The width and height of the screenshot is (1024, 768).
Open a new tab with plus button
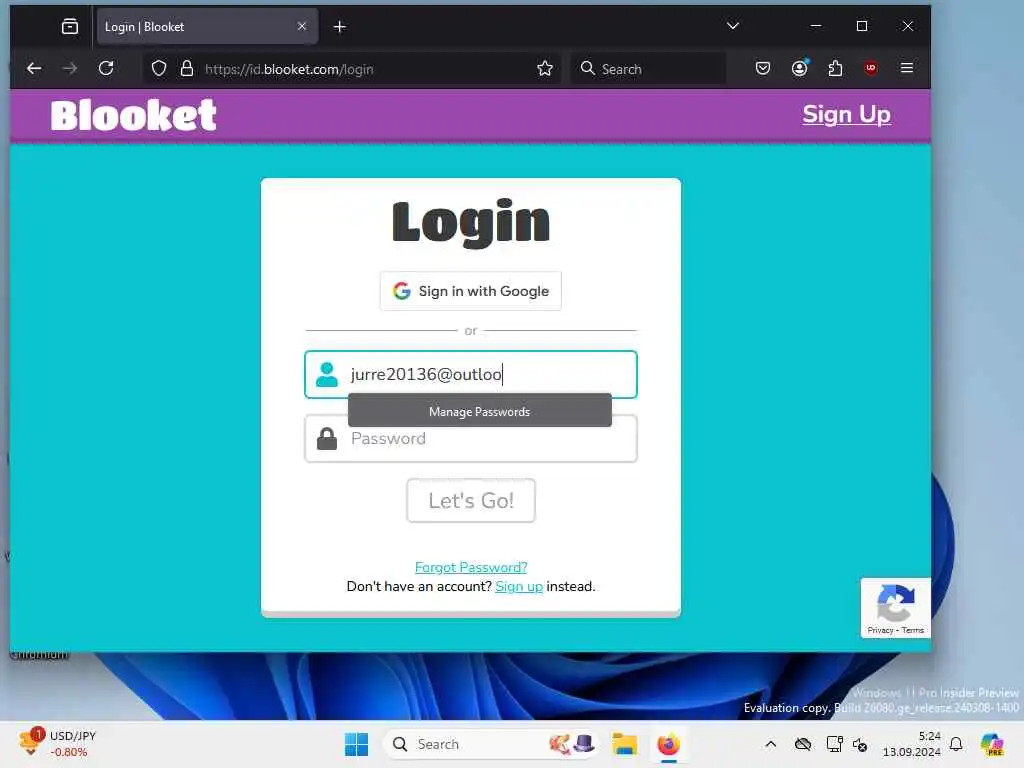(340, 27)
